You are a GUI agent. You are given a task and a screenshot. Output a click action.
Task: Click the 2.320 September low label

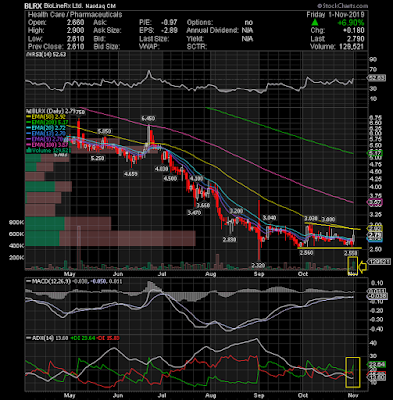(258, 265)
